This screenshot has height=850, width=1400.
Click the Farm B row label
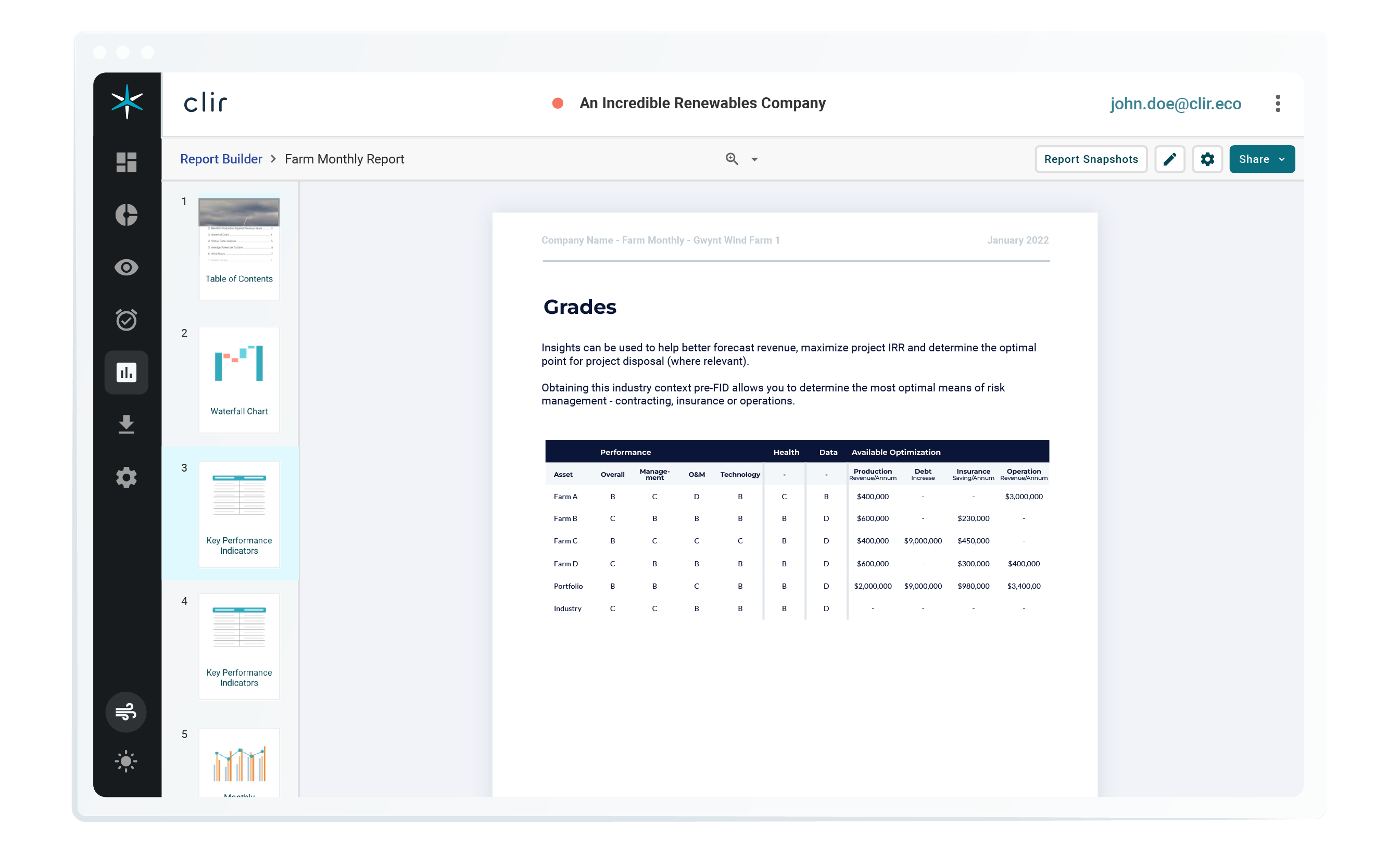click(565, 519)
